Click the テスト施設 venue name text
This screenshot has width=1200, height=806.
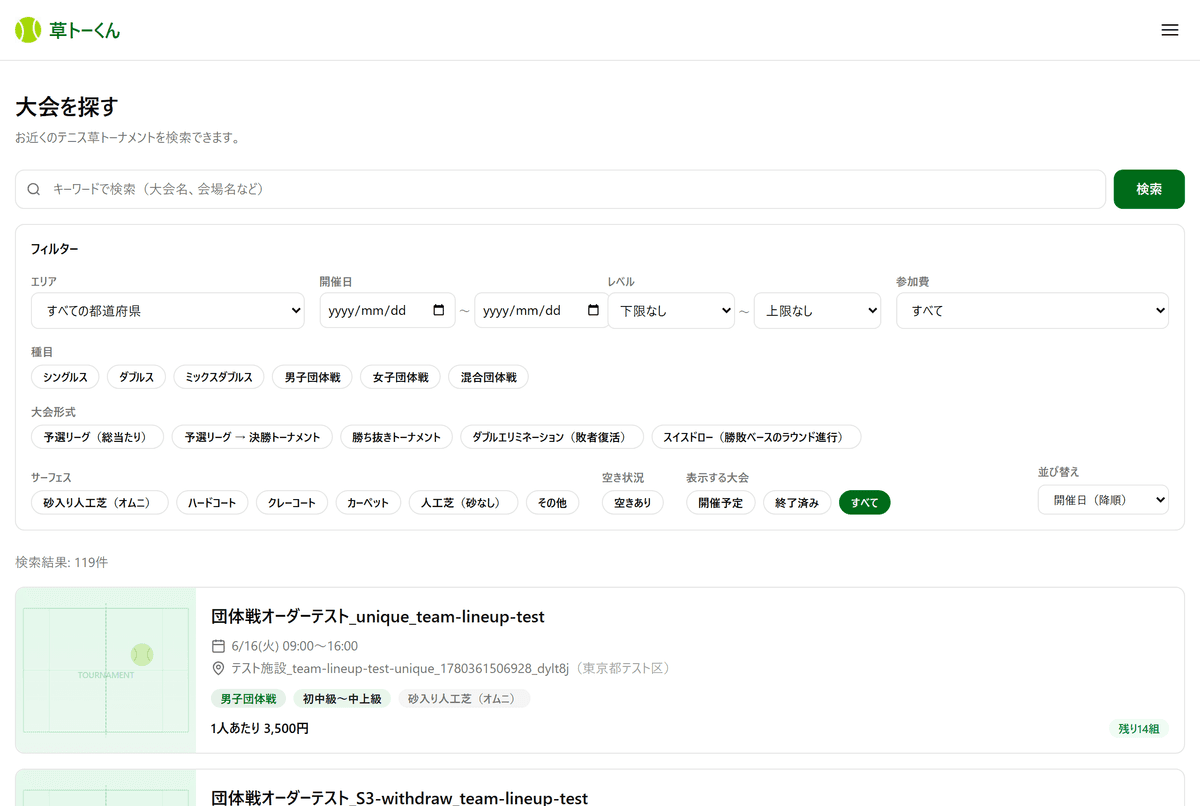coord(400,668)
